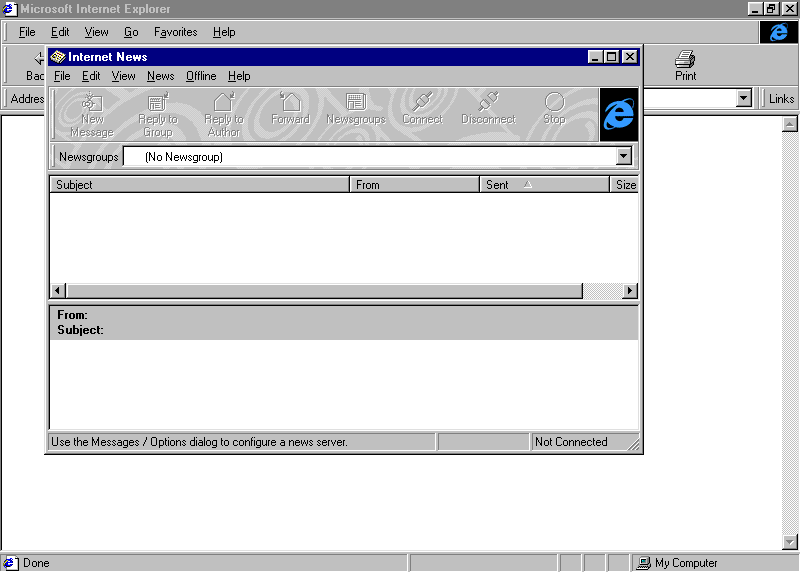Click page icon beside Done in status bar

click(x=10, y=563)
